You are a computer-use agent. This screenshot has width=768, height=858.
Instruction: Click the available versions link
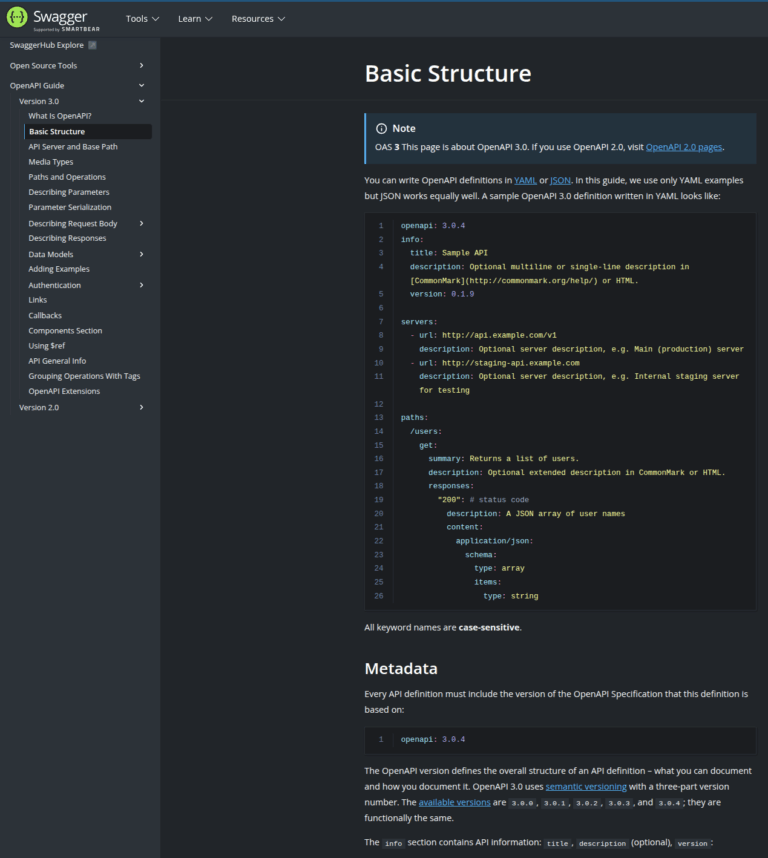tap(455, 802)
